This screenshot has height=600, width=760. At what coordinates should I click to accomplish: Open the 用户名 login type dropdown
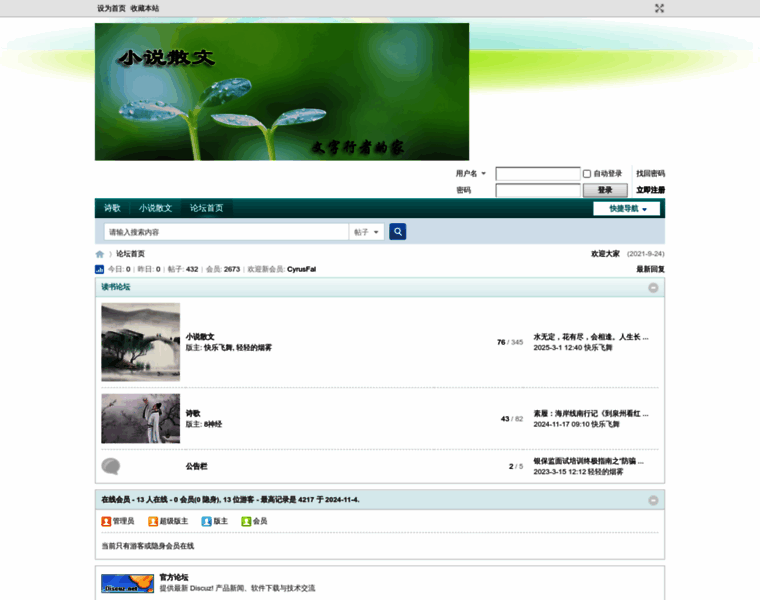pos(471,174)
